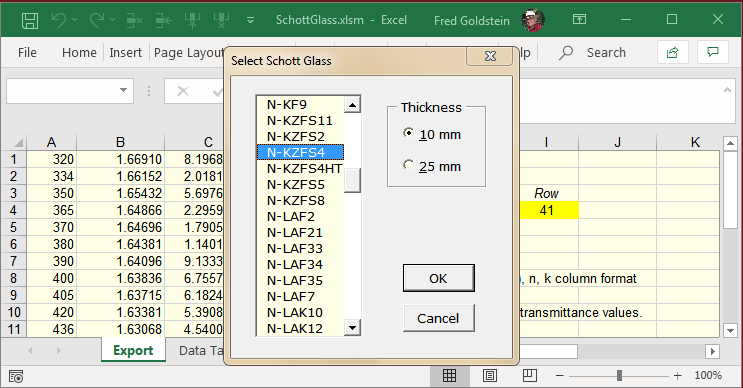Click the zoom out minus button

coord(560,376)
